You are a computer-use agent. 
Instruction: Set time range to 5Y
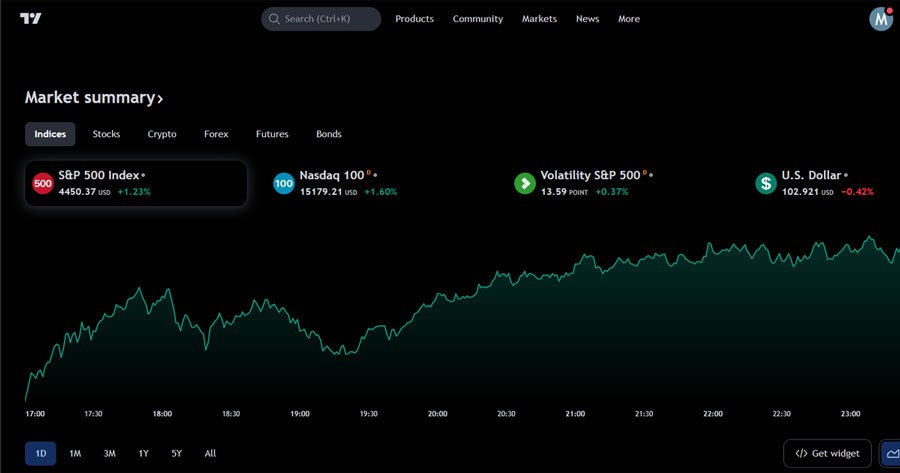(x=176, y=453)
